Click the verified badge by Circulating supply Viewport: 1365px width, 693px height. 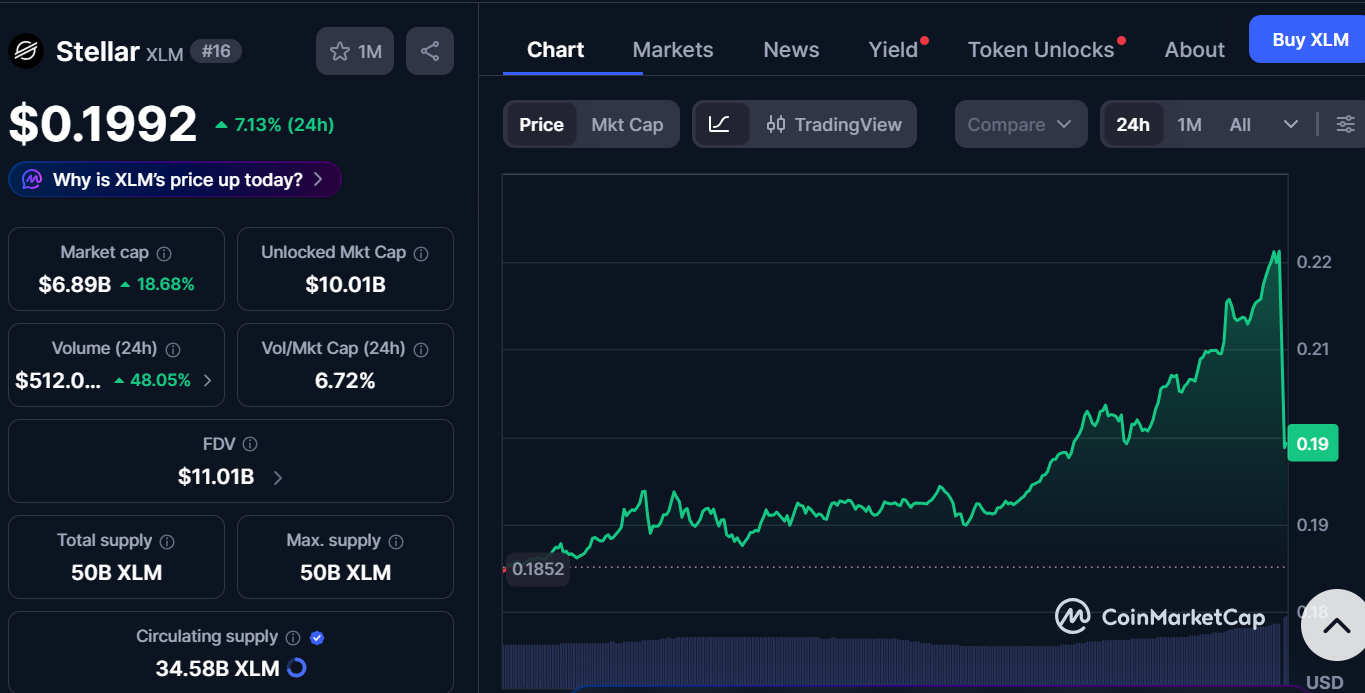pyautogui.click(x=317, y=637)
